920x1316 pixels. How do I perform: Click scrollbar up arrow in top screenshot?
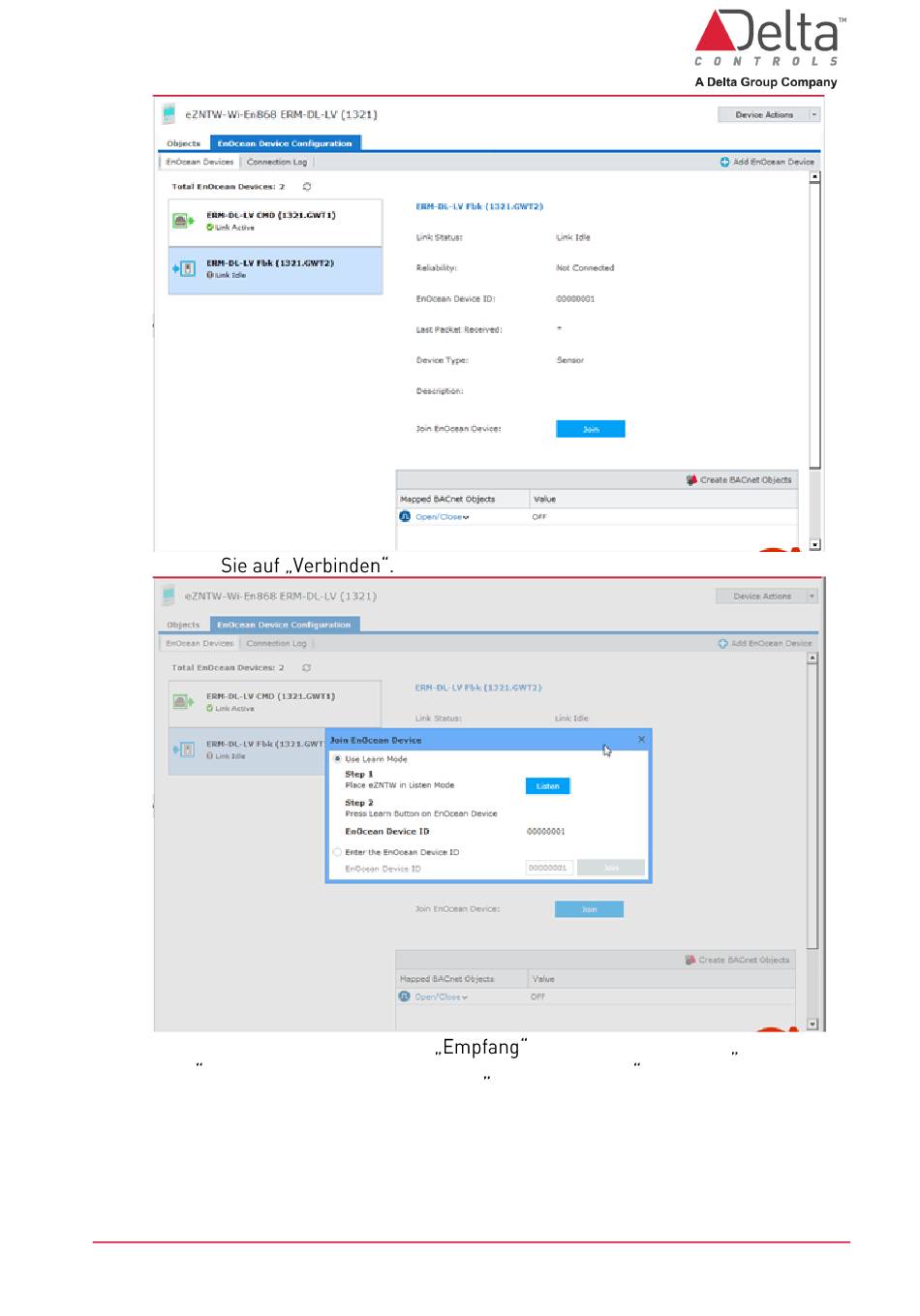coord(815,177)
